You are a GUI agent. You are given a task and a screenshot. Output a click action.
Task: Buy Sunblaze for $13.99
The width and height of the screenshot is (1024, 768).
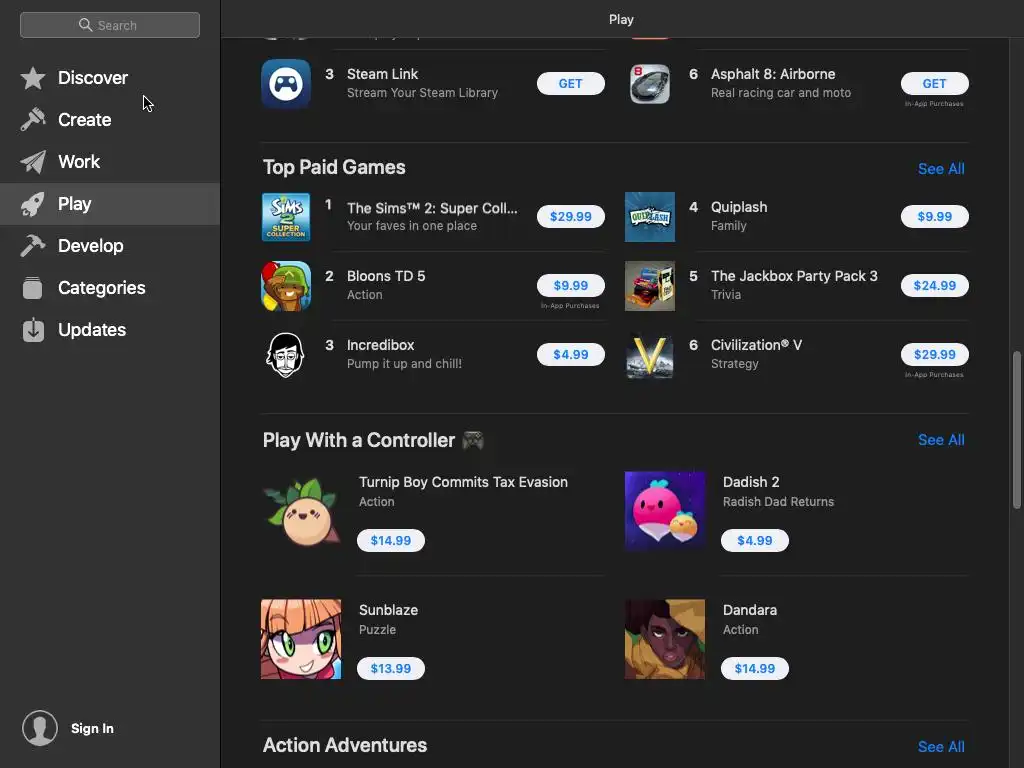pos(391,669)
